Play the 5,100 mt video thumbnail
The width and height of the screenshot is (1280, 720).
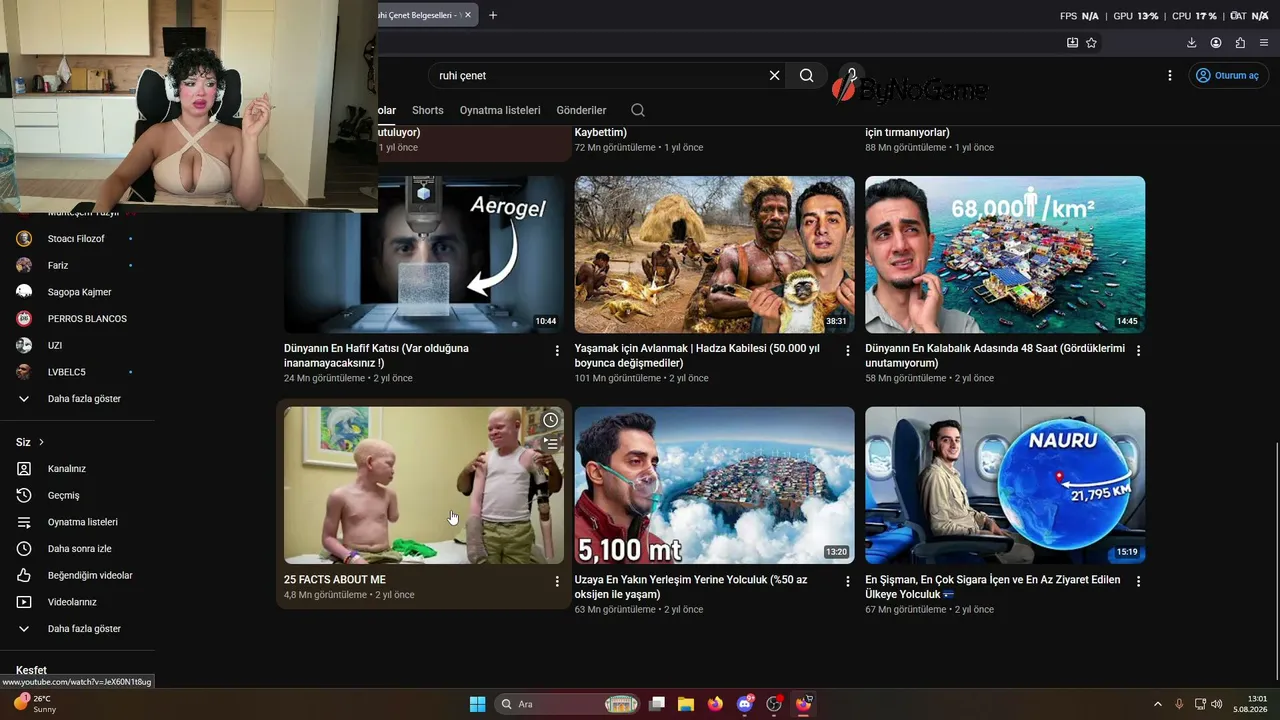click(714, 485)
